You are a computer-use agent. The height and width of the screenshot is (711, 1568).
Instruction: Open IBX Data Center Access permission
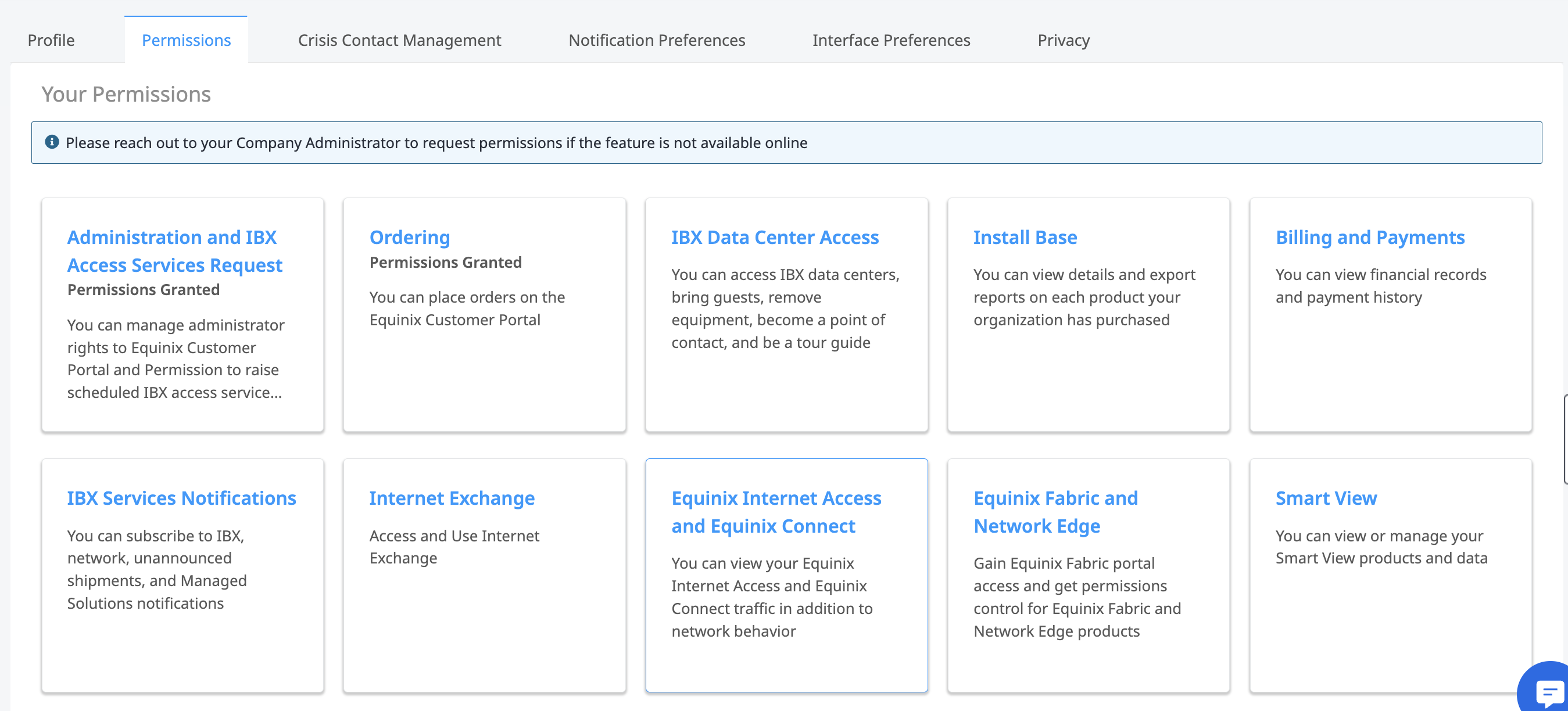[775, 237]
